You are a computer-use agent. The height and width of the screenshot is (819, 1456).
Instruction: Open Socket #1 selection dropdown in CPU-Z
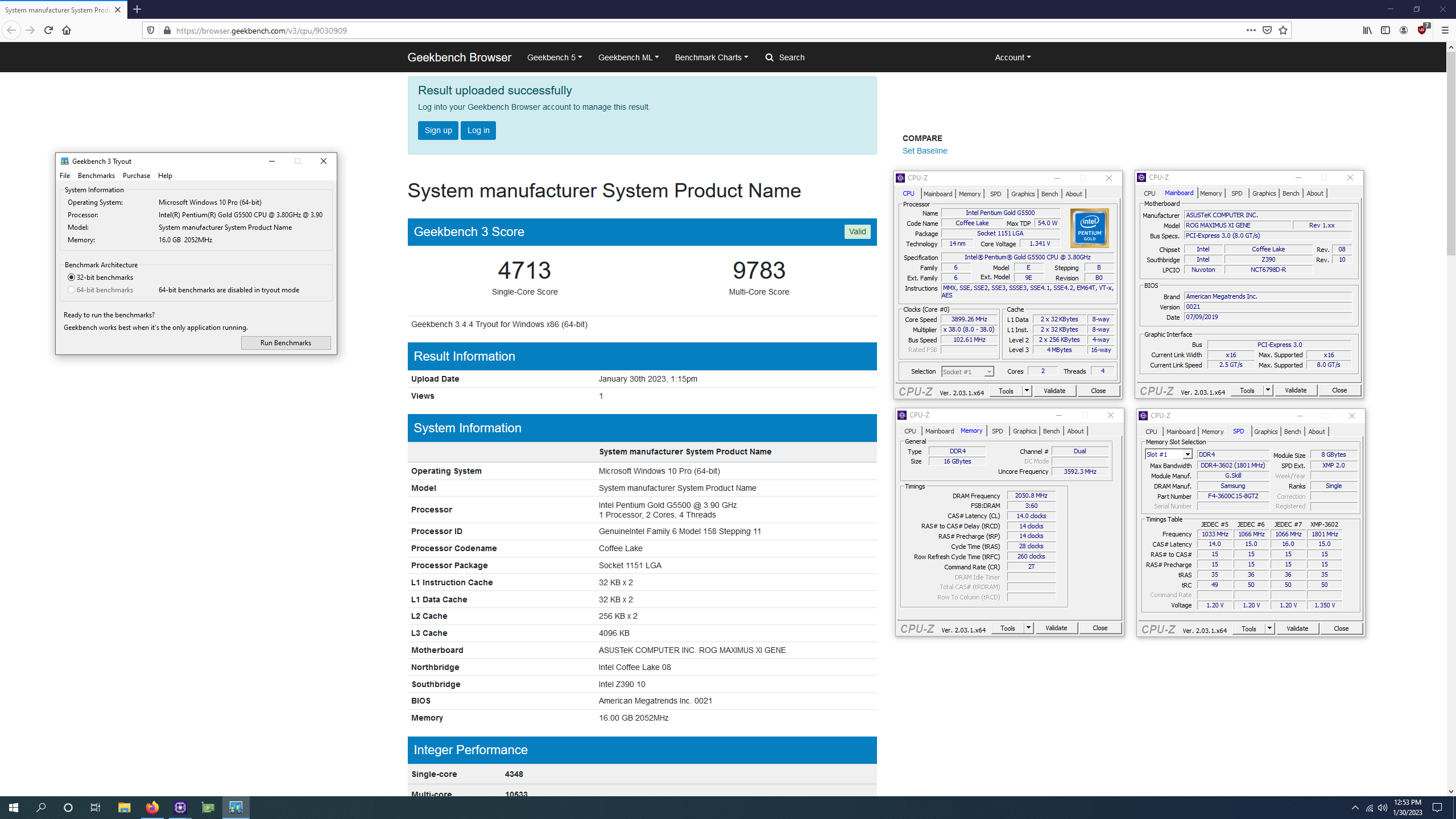967,371
